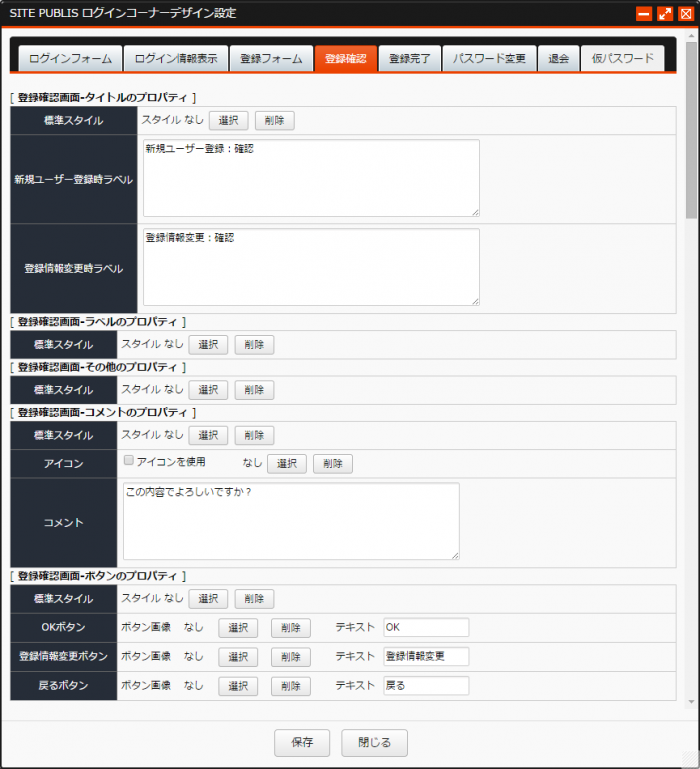Screen dimensions: 700x769
Task: Click the 登録確認画面-タイトルのプロパティ section heading
Action: coord(103,98)
